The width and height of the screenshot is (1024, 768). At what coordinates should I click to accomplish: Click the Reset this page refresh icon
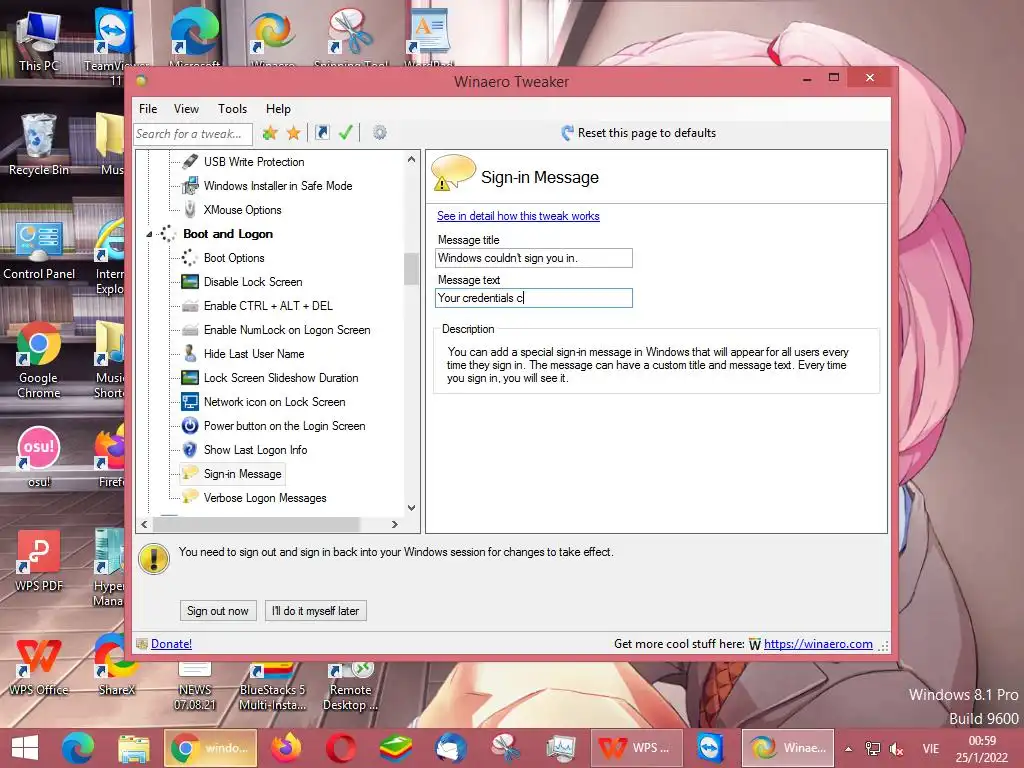(x=567, y=133)
